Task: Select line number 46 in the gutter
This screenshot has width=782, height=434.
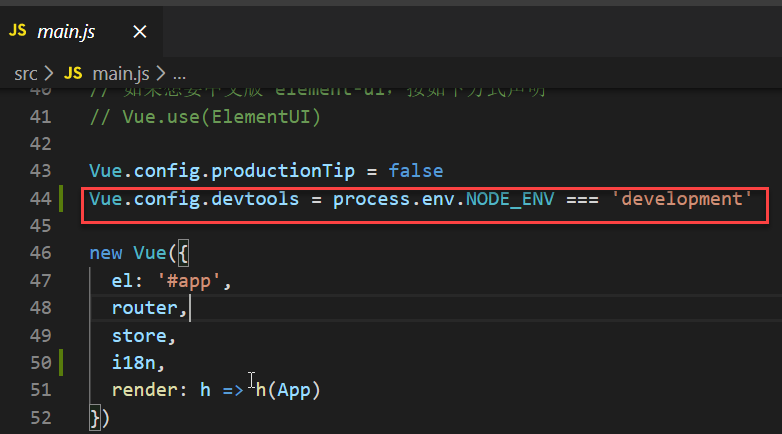Action: pos(40,253)
